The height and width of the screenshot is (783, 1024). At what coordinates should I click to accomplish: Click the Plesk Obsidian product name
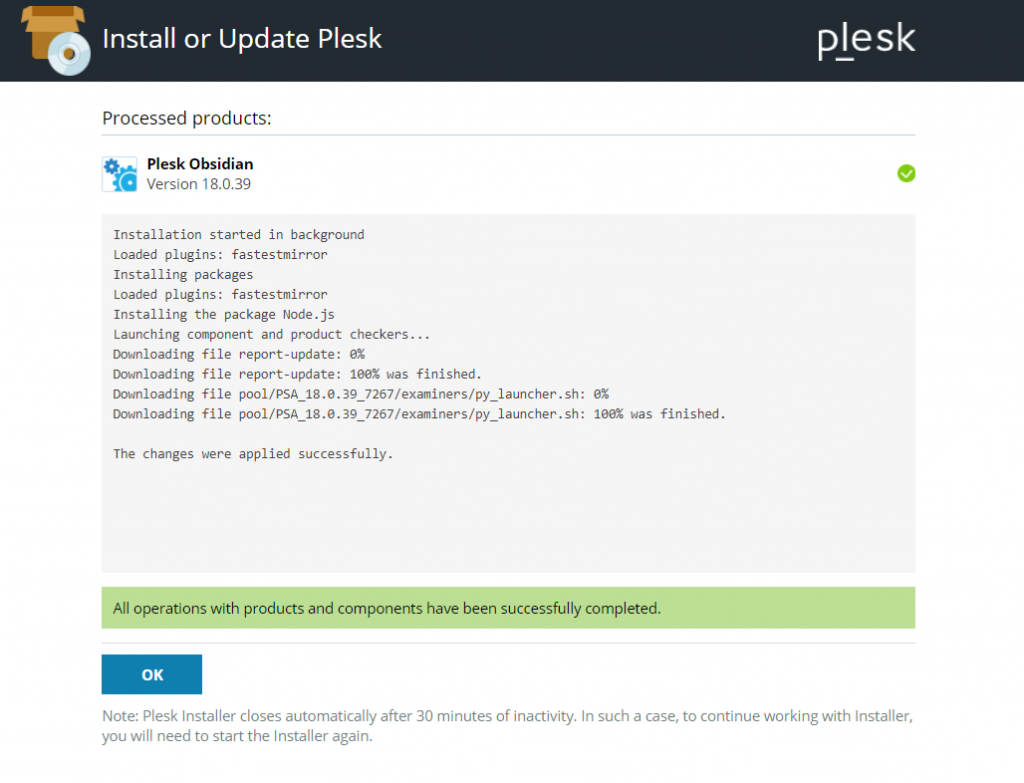pyautogui.click(x=200, y=163)
